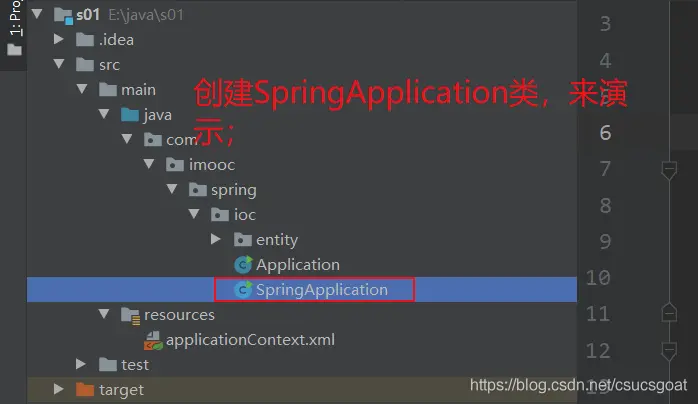Expand the test folder arrow
Screen dimensions: 698x404
tap(81, 364)
